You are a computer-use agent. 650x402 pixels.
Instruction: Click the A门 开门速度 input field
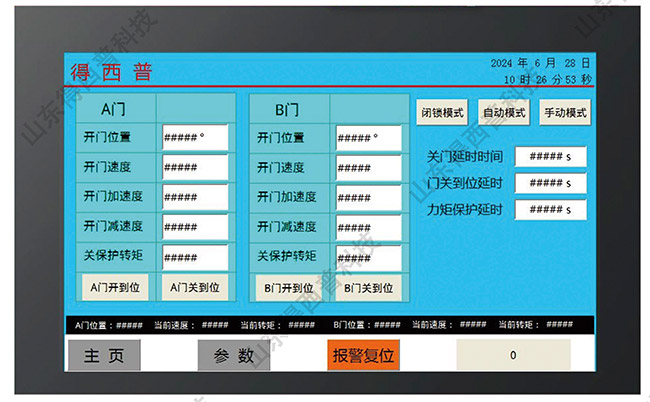[x=195, y=168]
